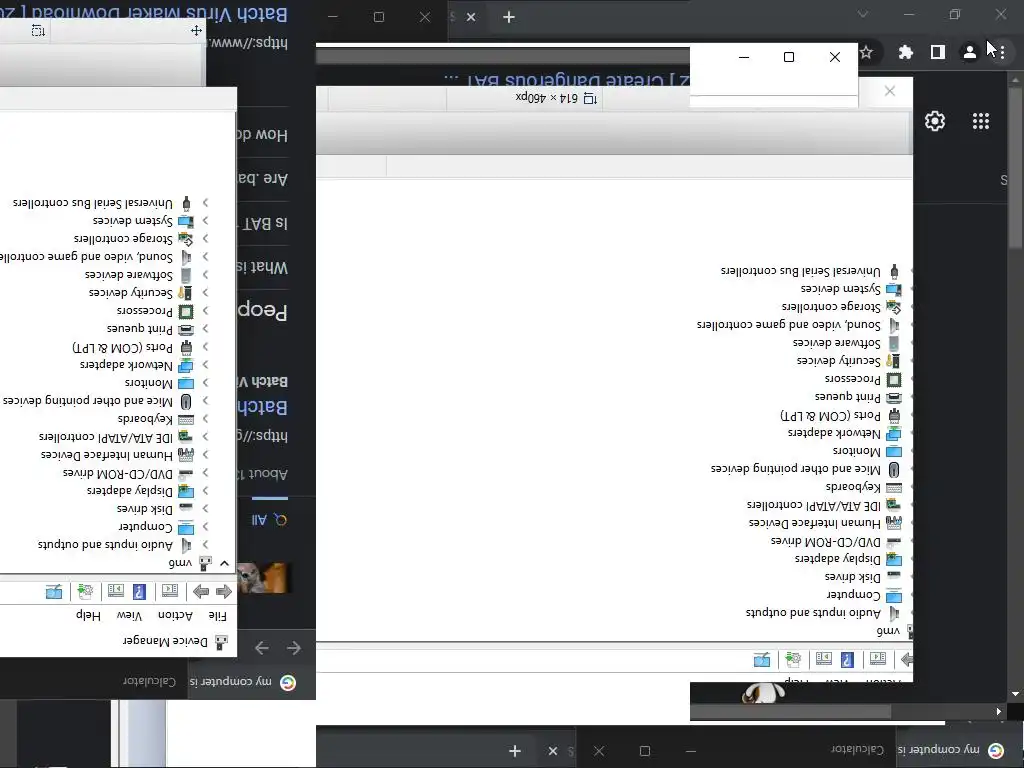
Task: Select IDE ATA/ATAPI controllers in left Device Manager
Action: pos(106,436)
